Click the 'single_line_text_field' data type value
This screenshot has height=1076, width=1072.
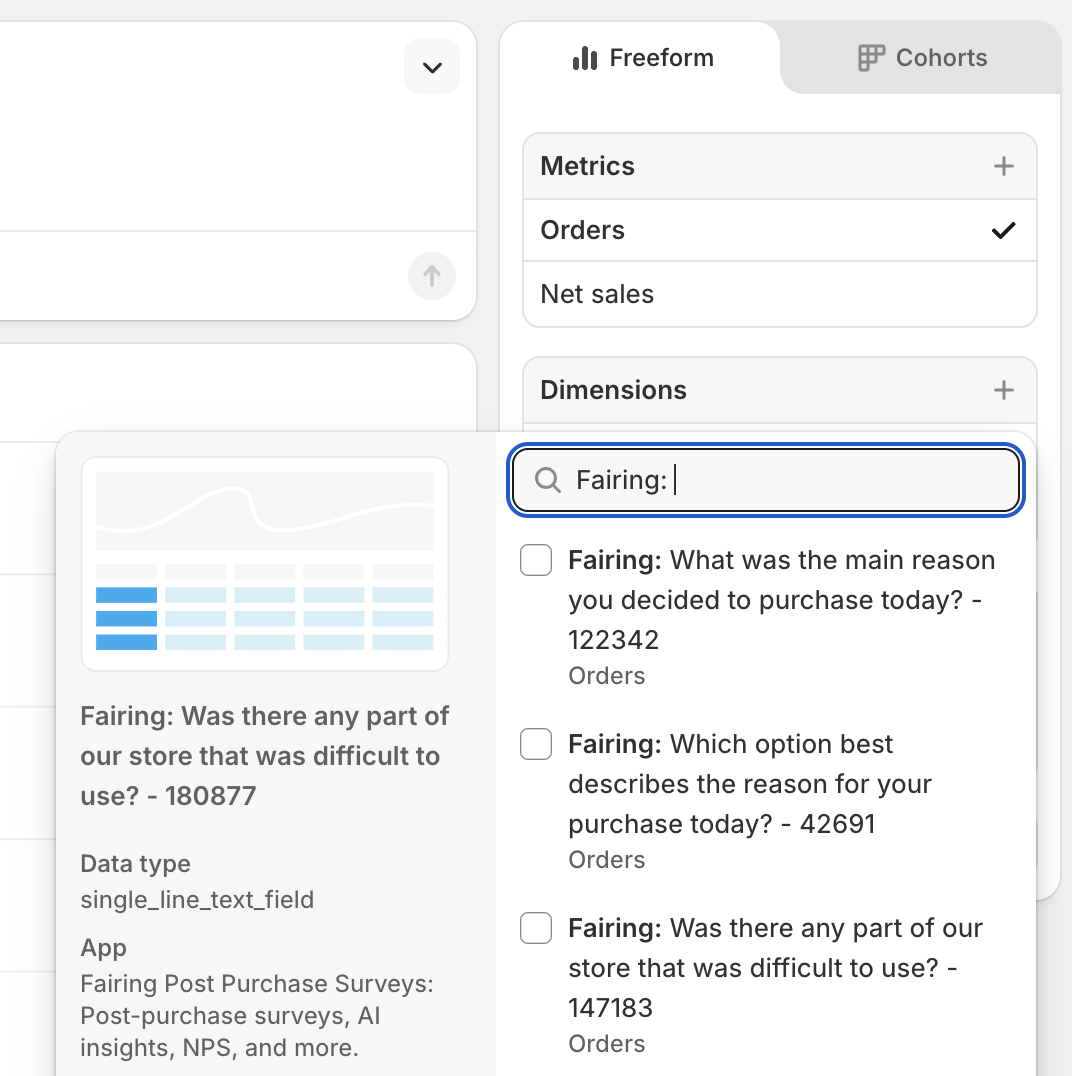(x=197, y=899)
